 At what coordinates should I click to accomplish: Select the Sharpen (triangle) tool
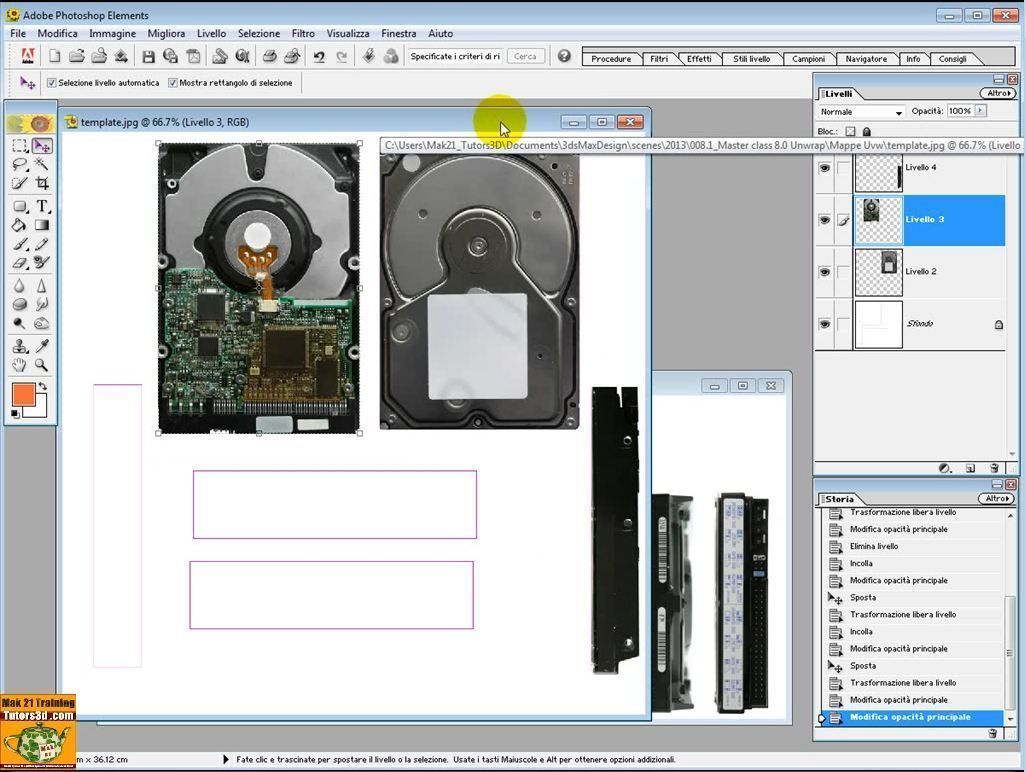42,286
